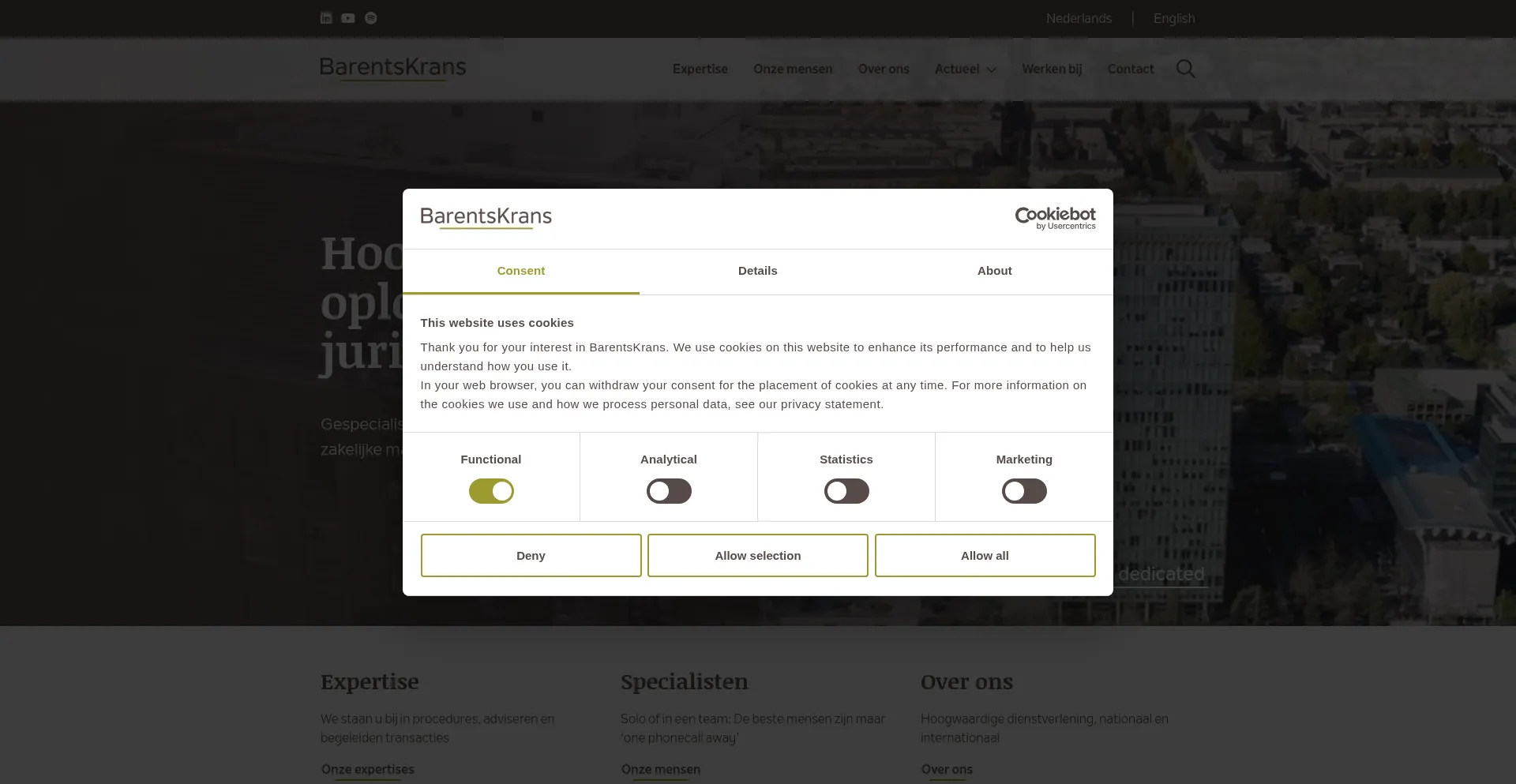Enable the Analytical cookies switch
1516x784 pixels.
point(669,491)
